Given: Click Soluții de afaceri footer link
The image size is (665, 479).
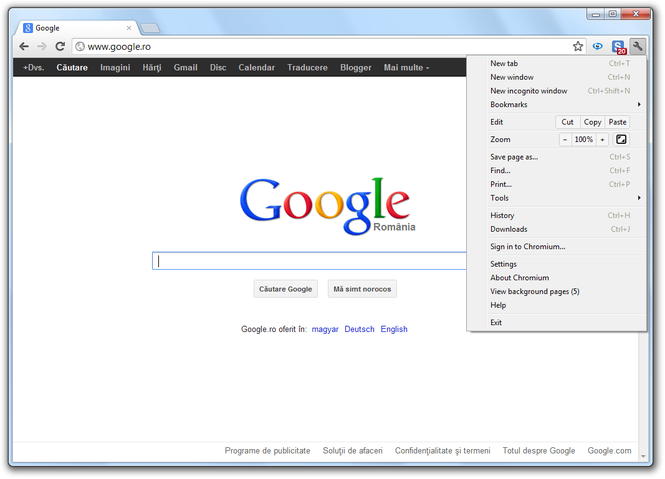Looking at the screenshot, I should 352,451.
